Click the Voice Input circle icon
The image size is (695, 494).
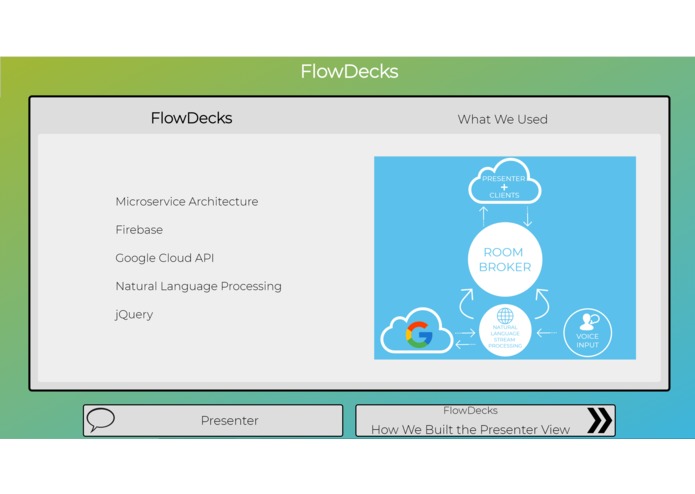pyautogui.click(x=587, y=332)
